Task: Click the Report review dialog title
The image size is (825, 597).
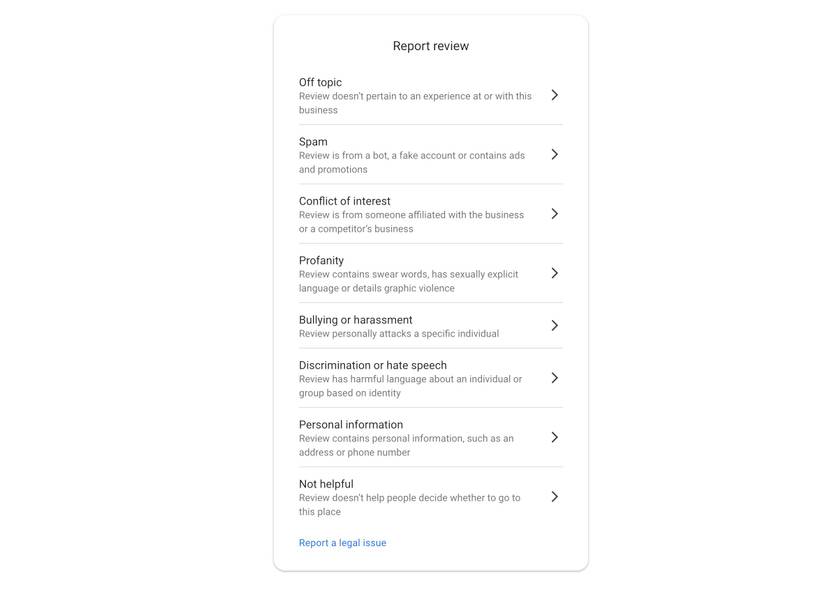Action: [x=430, y=44]
